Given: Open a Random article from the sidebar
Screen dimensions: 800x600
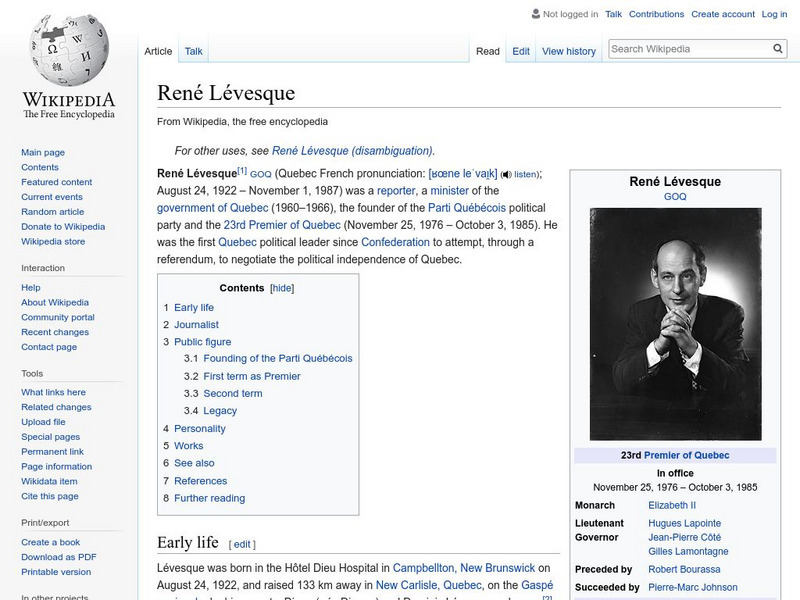Looking at the screenshot, I should click(x=55, y=211).
